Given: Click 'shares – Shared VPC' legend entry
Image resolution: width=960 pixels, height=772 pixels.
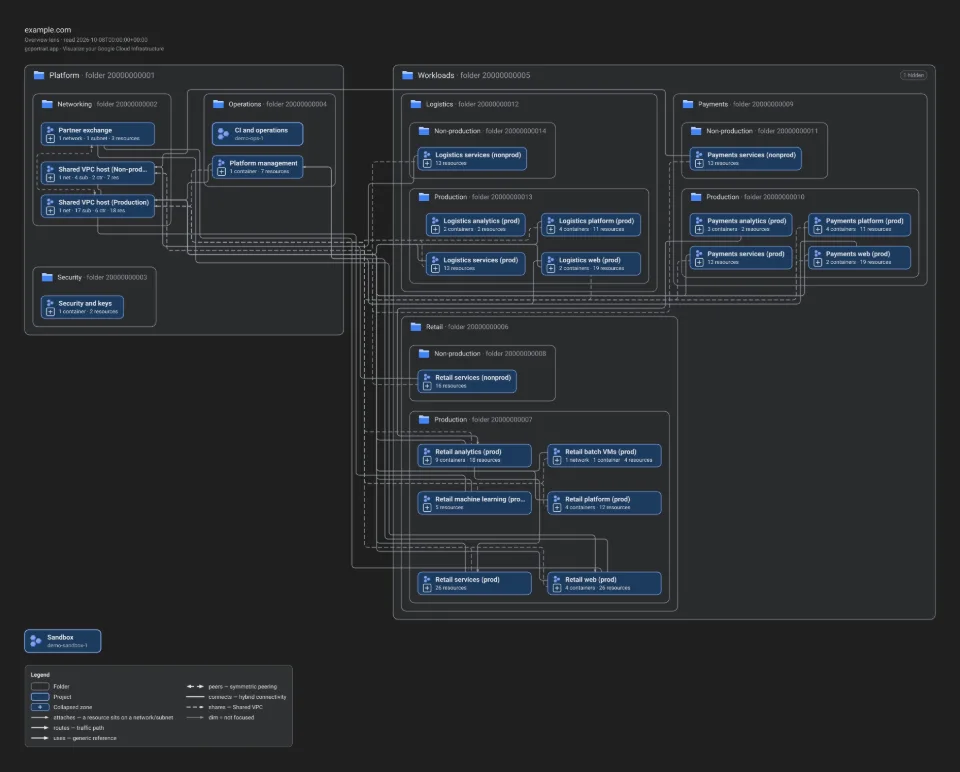Looking at the screenshot, I should tap(224, 707).
